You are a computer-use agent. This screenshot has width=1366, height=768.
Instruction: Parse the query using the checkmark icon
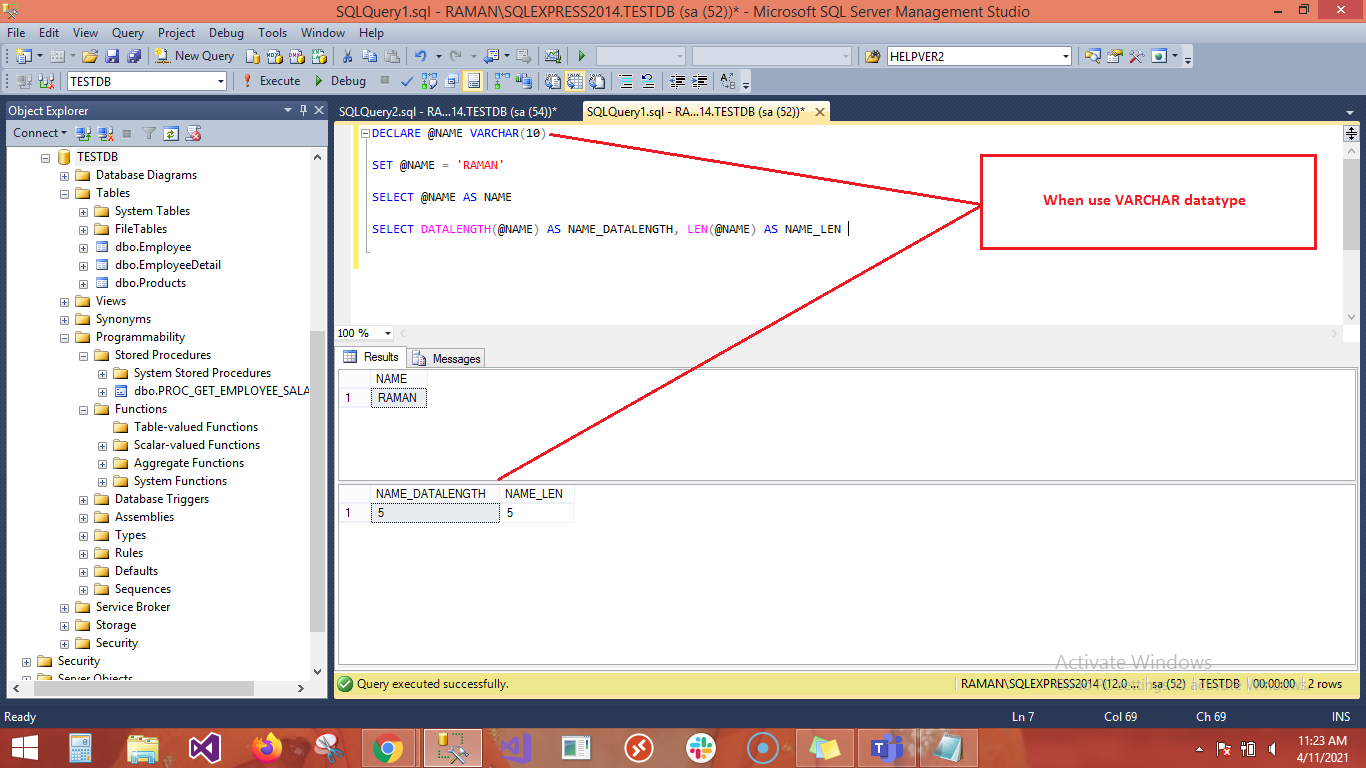click(407, 81)
